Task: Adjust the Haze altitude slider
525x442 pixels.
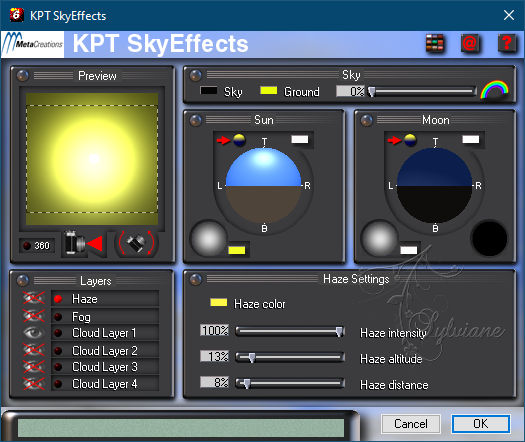Action: (x=290, y=357)
